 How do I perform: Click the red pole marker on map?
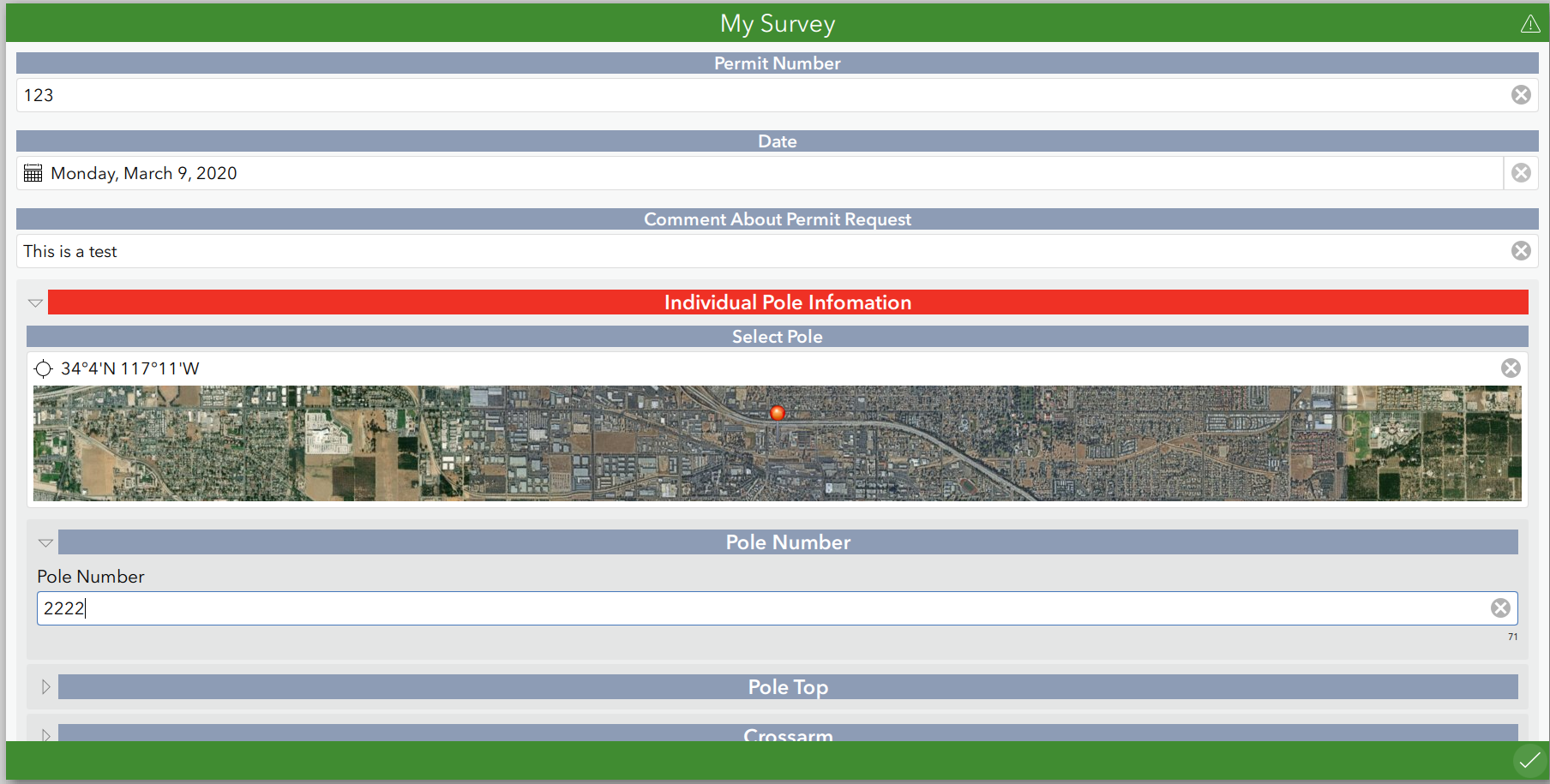point(778,413)
